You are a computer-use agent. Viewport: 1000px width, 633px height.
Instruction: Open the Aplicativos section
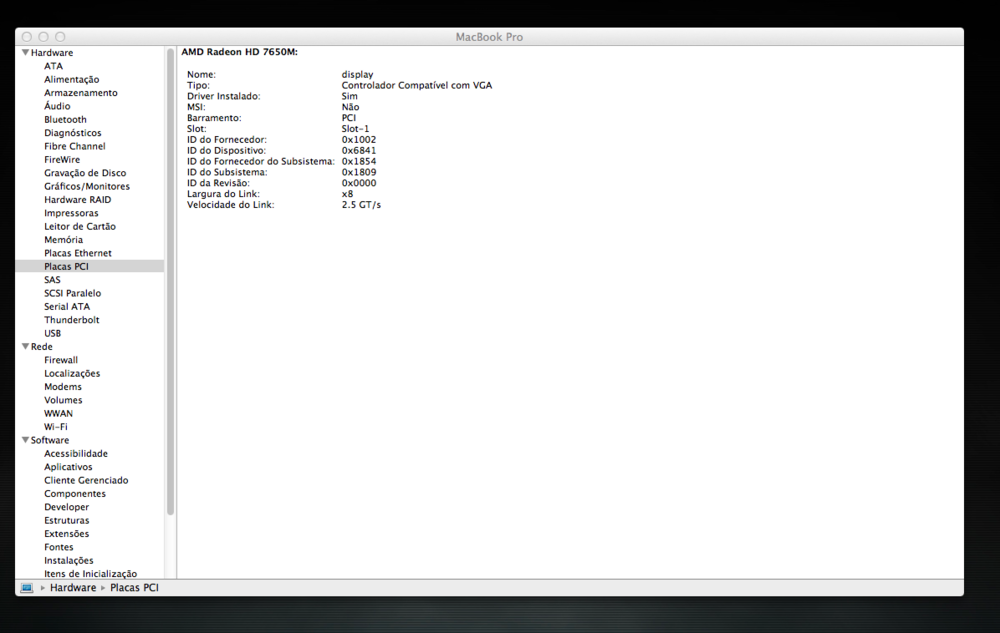pyautogui.click(x=68, y=466)
